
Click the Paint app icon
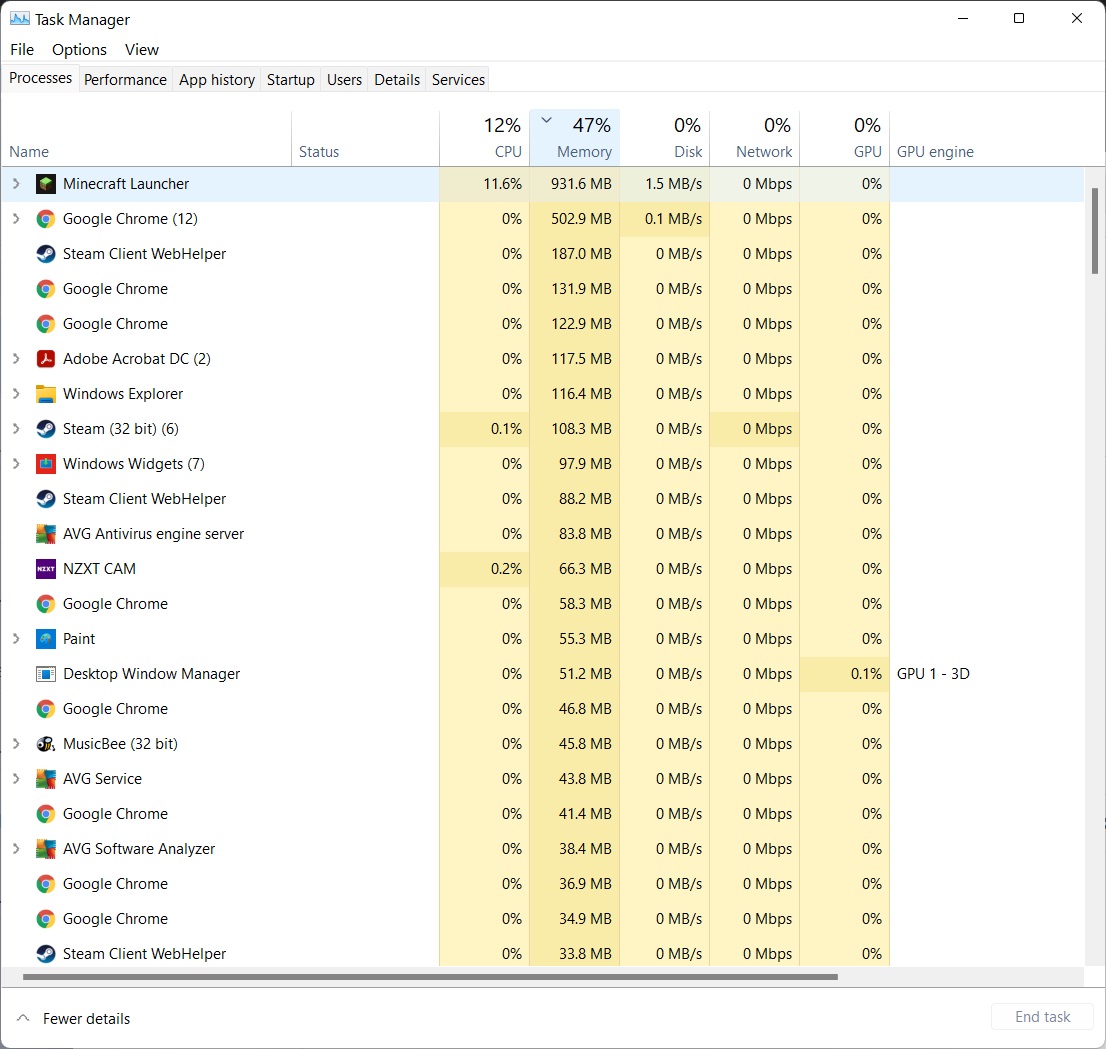click(45, 639)
